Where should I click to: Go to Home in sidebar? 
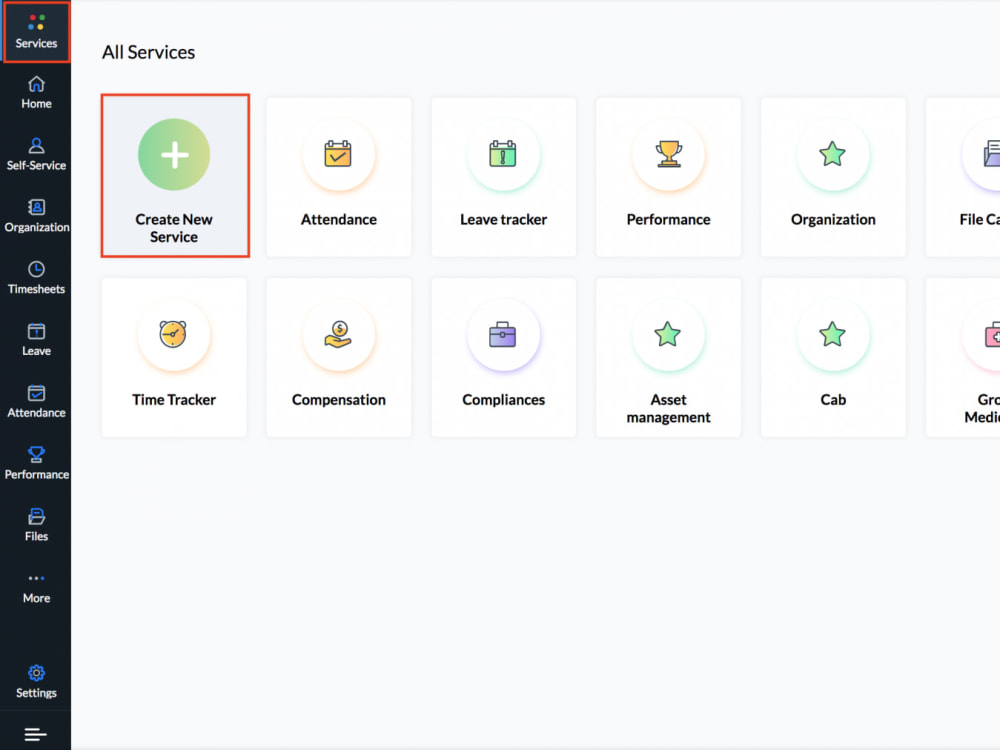coord(36,93)
